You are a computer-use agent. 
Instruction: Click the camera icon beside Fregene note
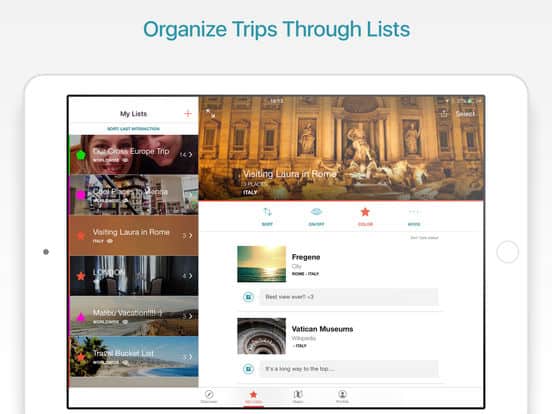tap(249, 297)
